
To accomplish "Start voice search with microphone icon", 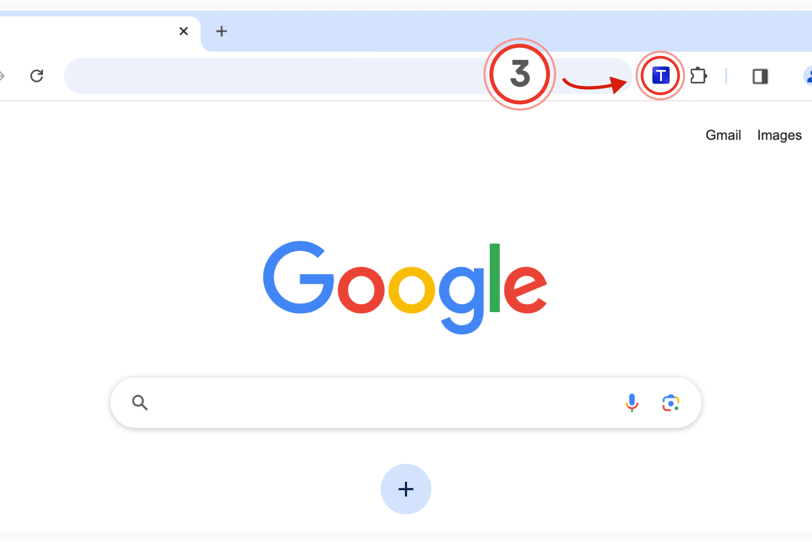I will tap(632, 402).
